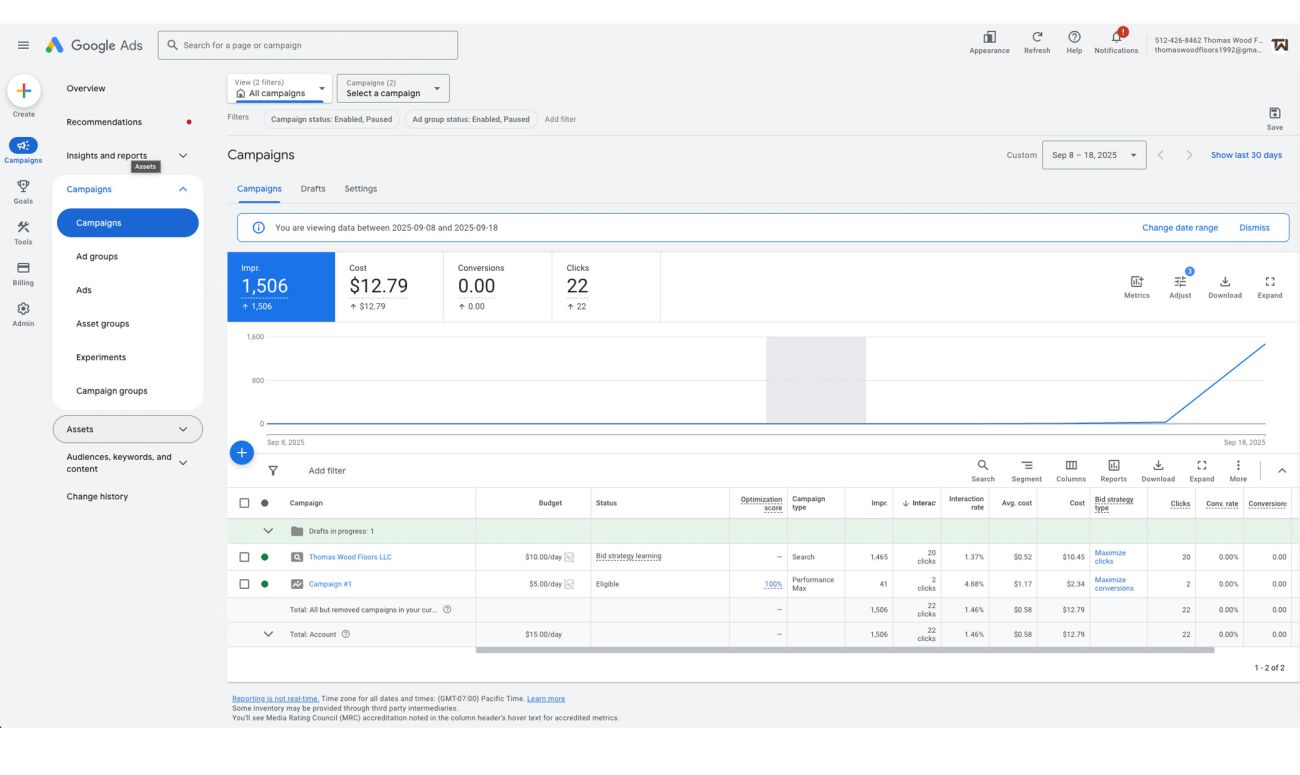
Task: Open the Sep 8 – 18, 2025 date dropdown
Action: pos(1094,155)
